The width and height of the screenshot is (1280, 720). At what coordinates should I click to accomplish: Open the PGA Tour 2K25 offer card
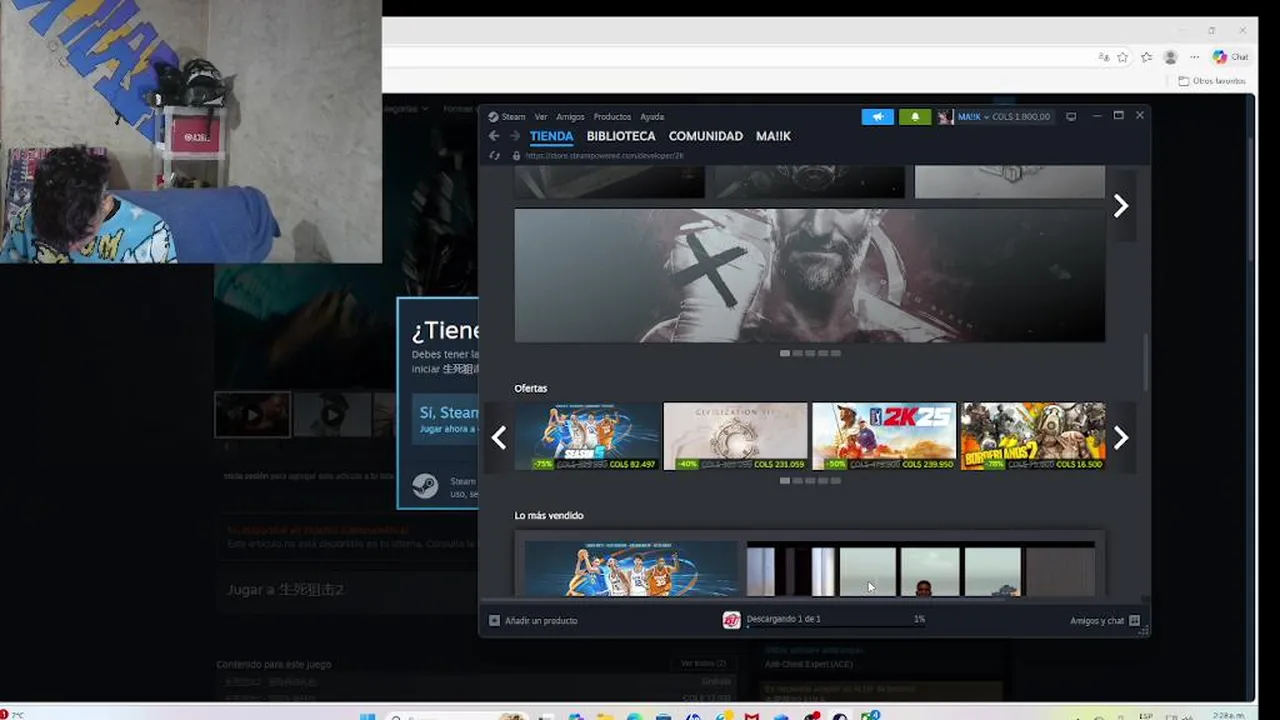pos(884,436)
